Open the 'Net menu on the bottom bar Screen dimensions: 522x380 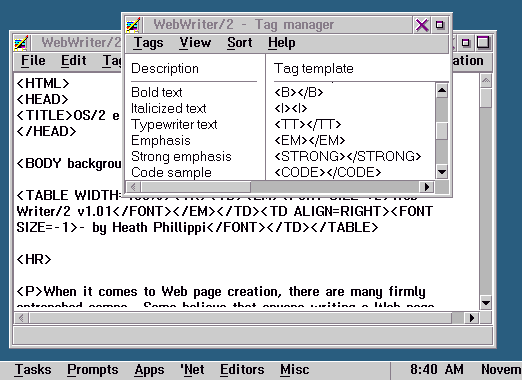[192, 370]
